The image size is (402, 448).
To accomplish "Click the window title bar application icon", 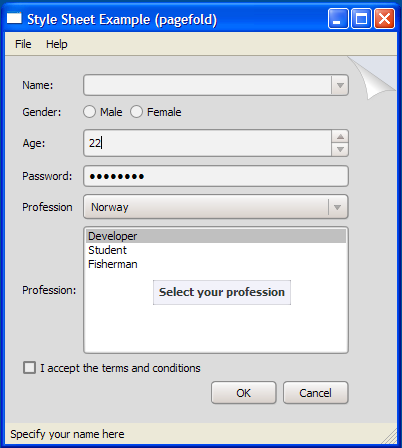I will click(x=14, y=18).
